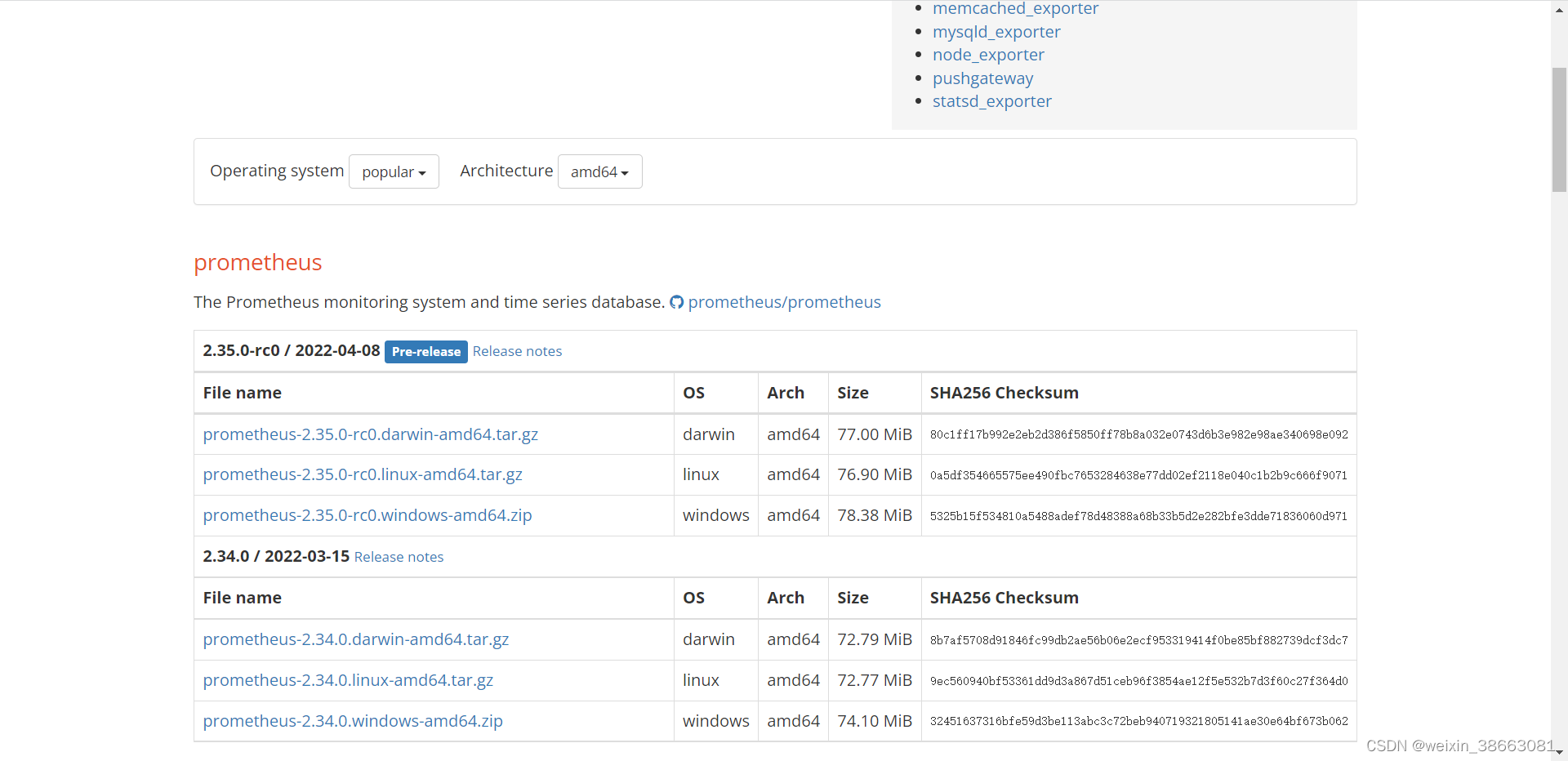This screenshot has width=1568, height=761.
Task: Open the prometheus/prometheus repository link
Action: tap(784, 302)
